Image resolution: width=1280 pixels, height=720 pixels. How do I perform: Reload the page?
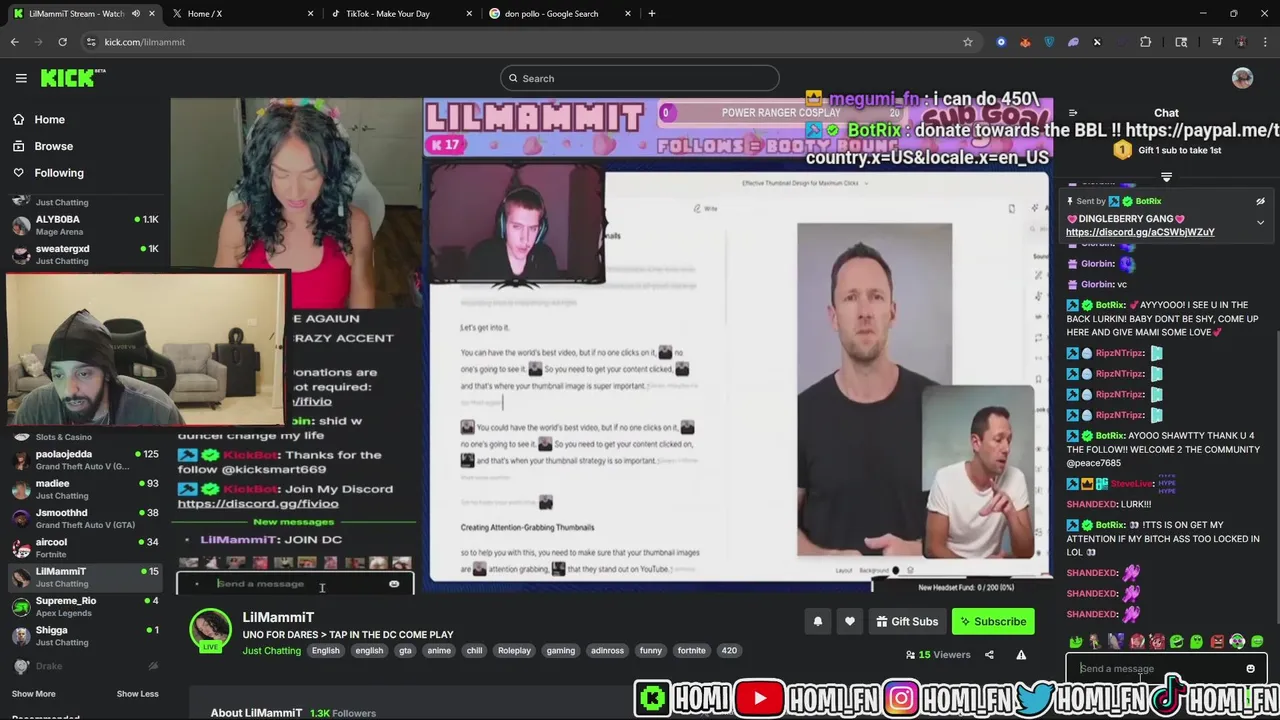click(62, 42)
